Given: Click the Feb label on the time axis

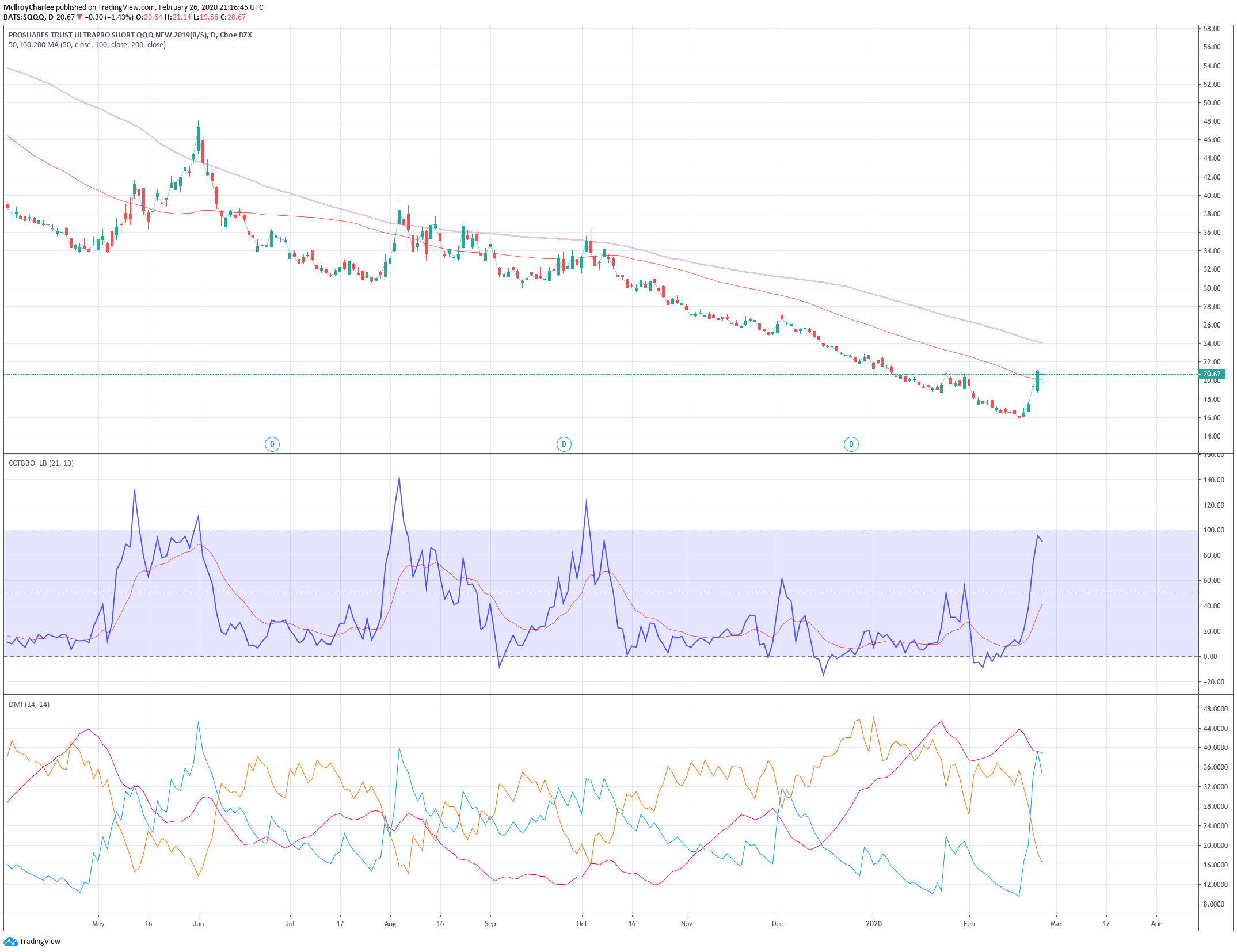Looking at the screenshot, I should point(969,923).
